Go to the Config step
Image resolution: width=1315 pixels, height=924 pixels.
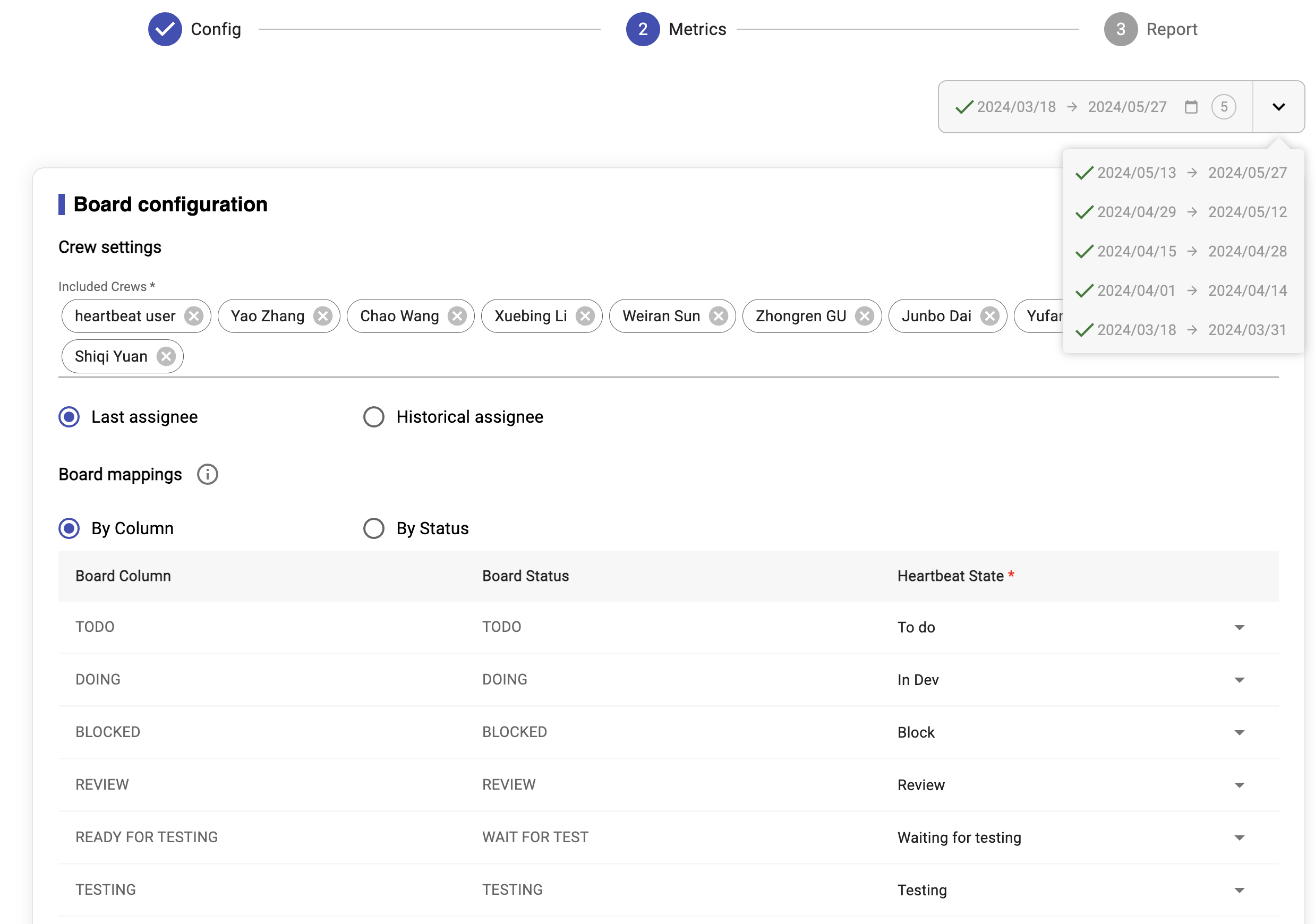166,29
